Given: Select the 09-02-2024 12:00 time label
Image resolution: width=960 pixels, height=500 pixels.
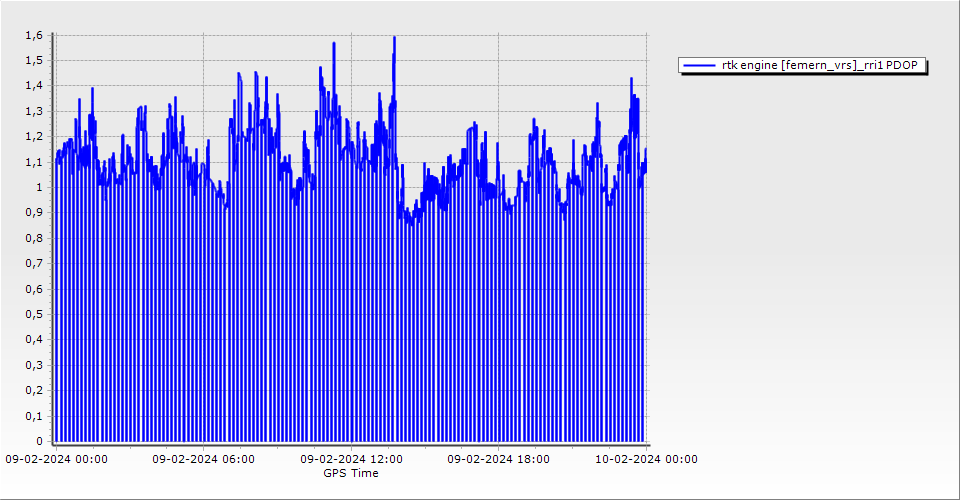Looking at the screenshot, I should coord(351,459).
